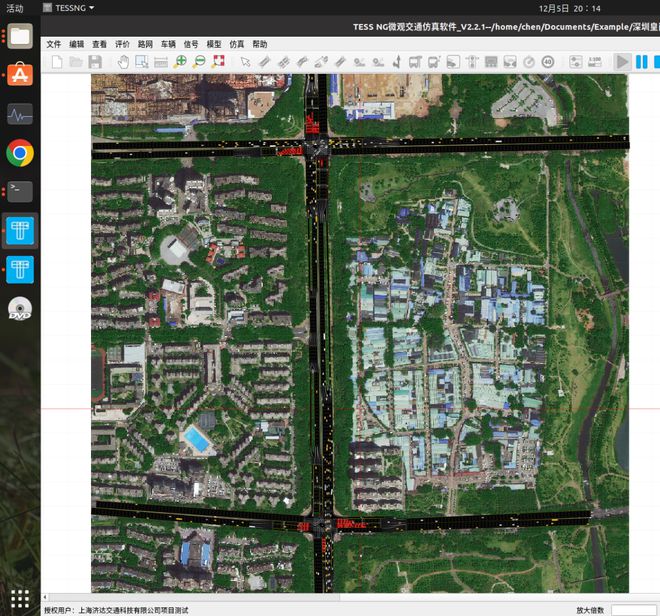This screenshot has width=660, height=616.
Task: Open Files from the Ubuntu dock
Action: coord(20,36)
